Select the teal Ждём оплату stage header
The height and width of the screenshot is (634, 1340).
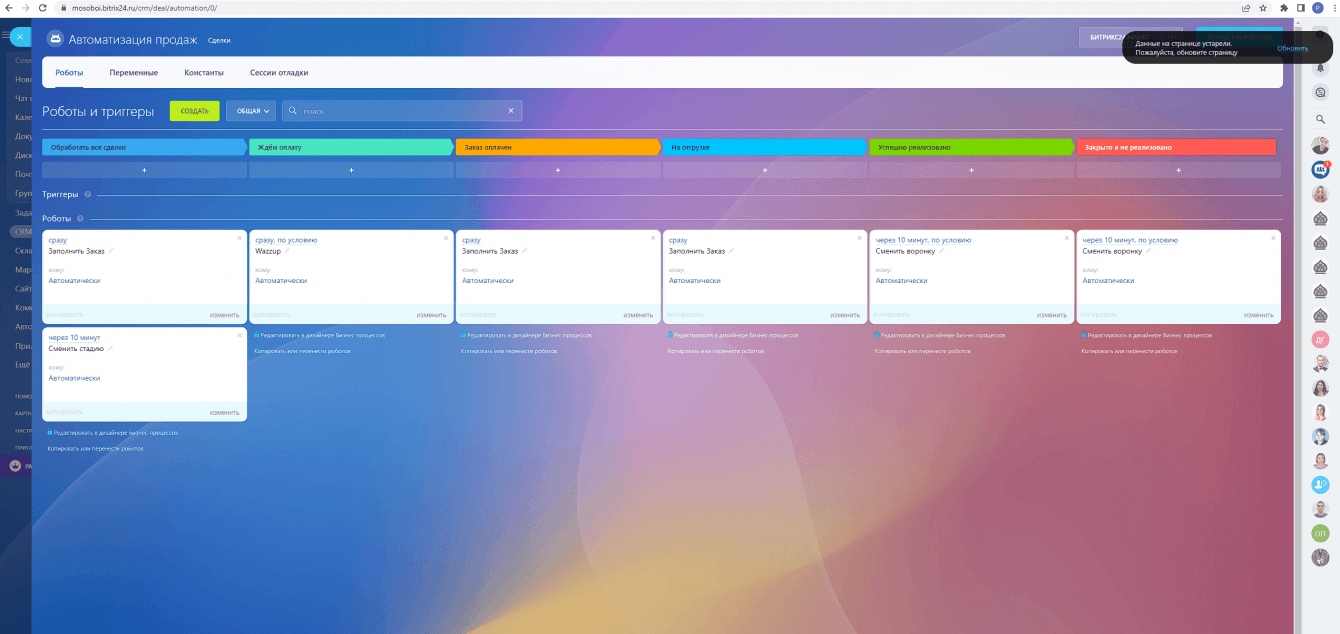[351, 147]
